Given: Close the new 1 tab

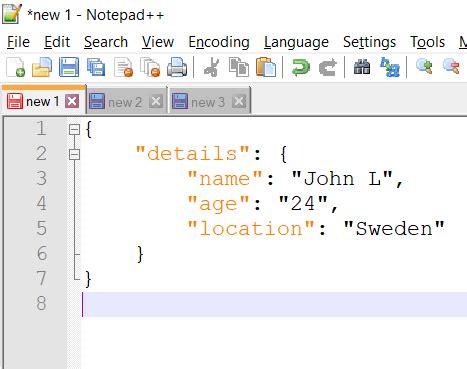Looking at the screenshot, I should [x=72, y=101].
